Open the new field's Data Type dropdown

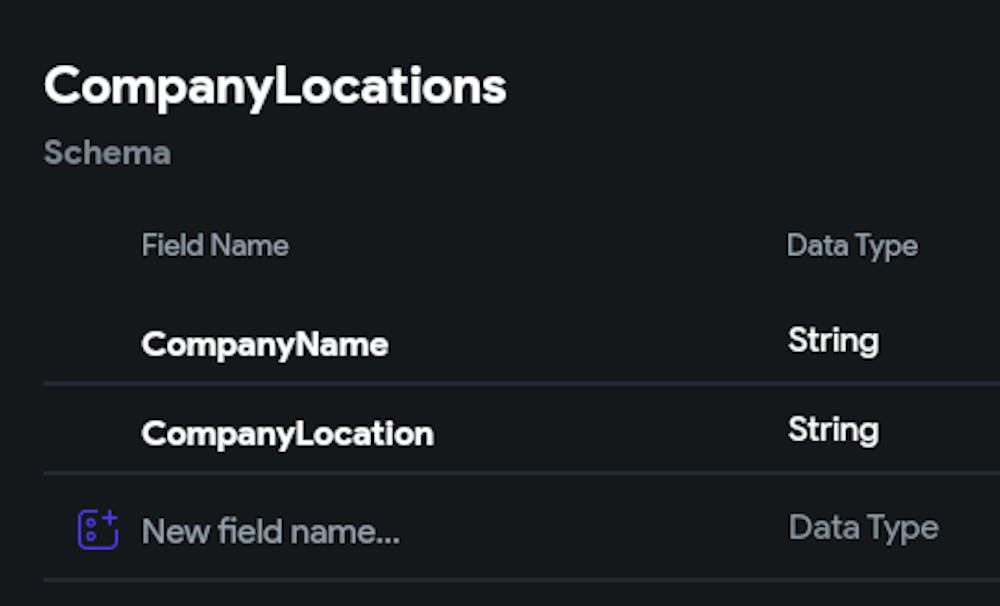pyautogui.click(x=863, y=528)
